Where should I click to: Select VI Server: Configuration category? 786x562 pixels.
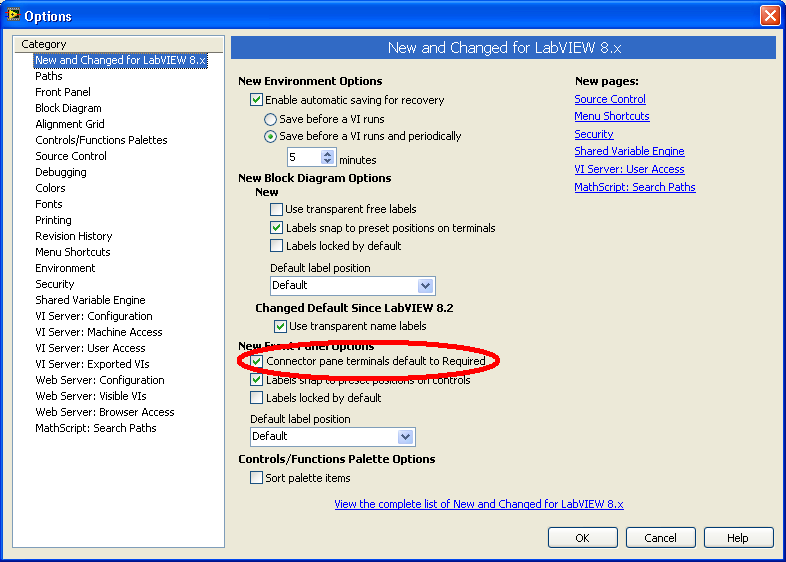pos(94,316)
